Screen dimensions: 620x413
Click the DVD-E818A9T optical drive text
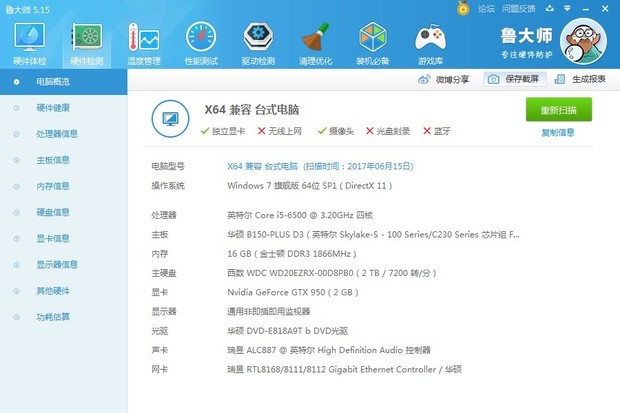(287, 331)
